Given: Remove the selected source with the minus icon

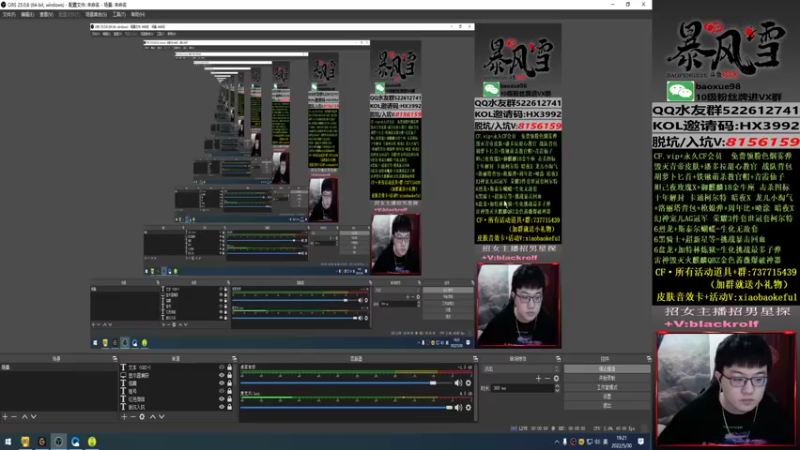Looking at the screenshot, I should 133,417.
